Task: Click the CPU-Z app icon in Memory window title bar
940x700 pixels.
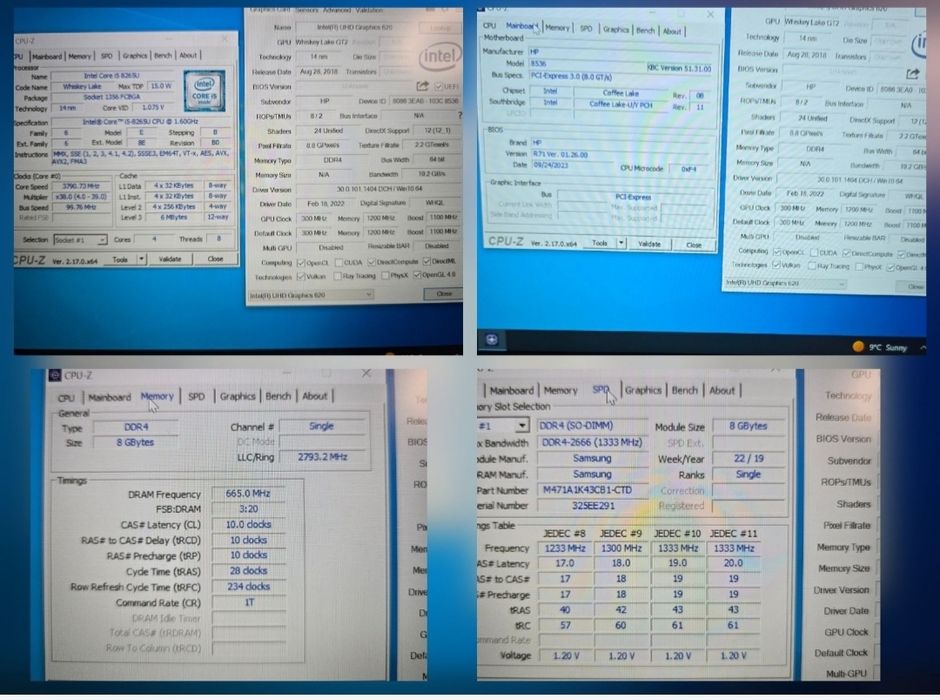Action: pyautogui.click(x=55, y=375)
